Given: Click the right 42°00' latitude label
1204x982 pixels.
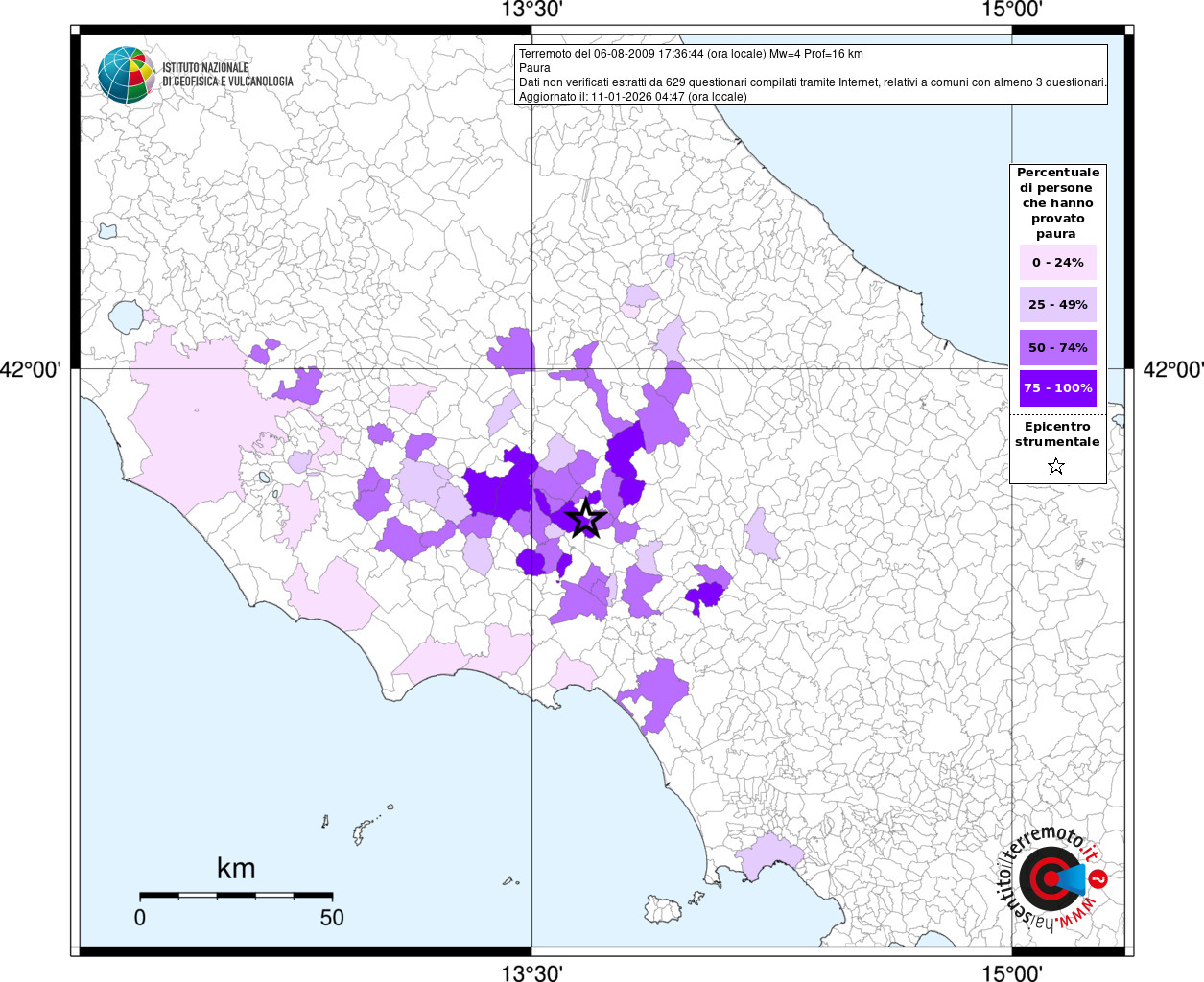Looking at the screenshot, I should [1173, 369].
